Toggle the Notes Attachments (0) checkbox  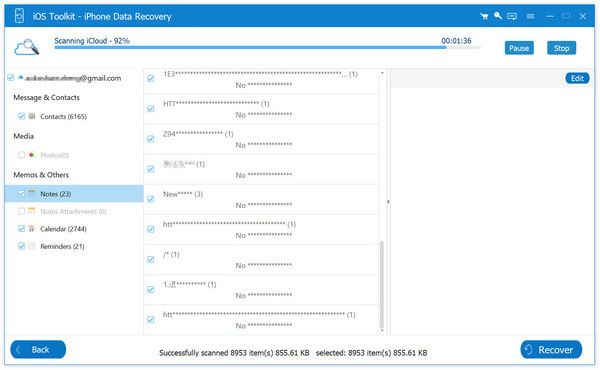[x=21, y=211]
